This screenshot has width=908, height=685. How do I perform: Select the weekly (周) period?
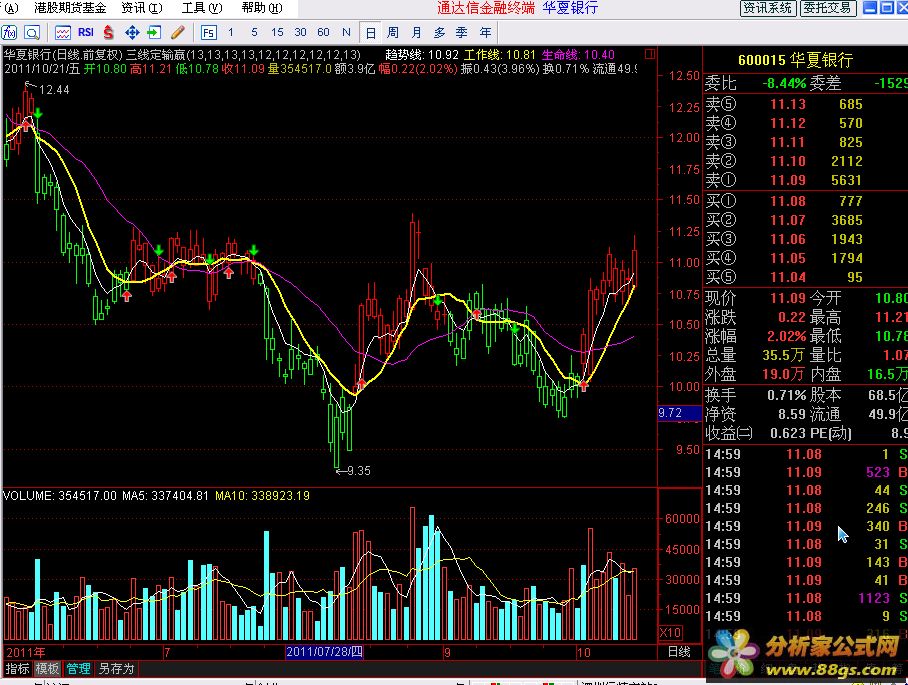tap(393, 32)
